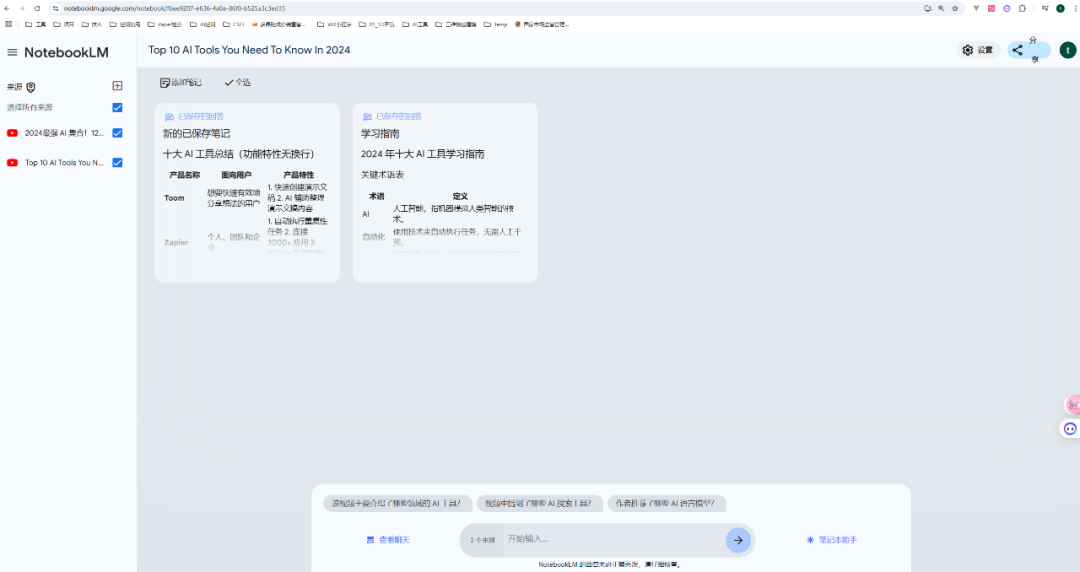1080x572 pixels.
Task: Click the YouTube icon of Top 10 AI Tools source
Action: 12,163
